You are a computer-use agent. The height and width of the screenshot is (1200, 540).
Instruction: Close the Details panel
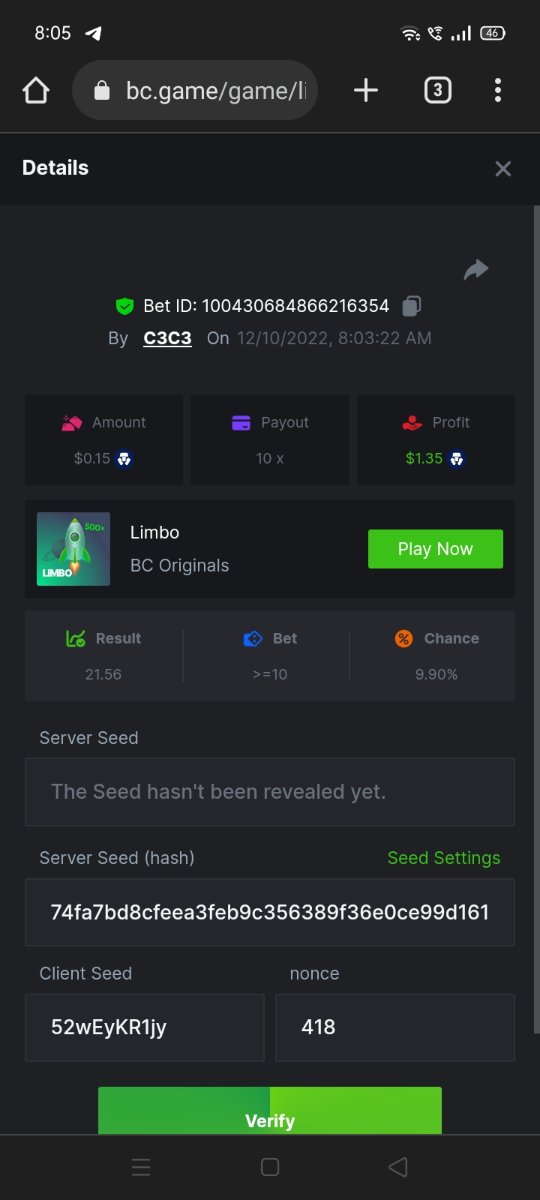pos(503,169)
